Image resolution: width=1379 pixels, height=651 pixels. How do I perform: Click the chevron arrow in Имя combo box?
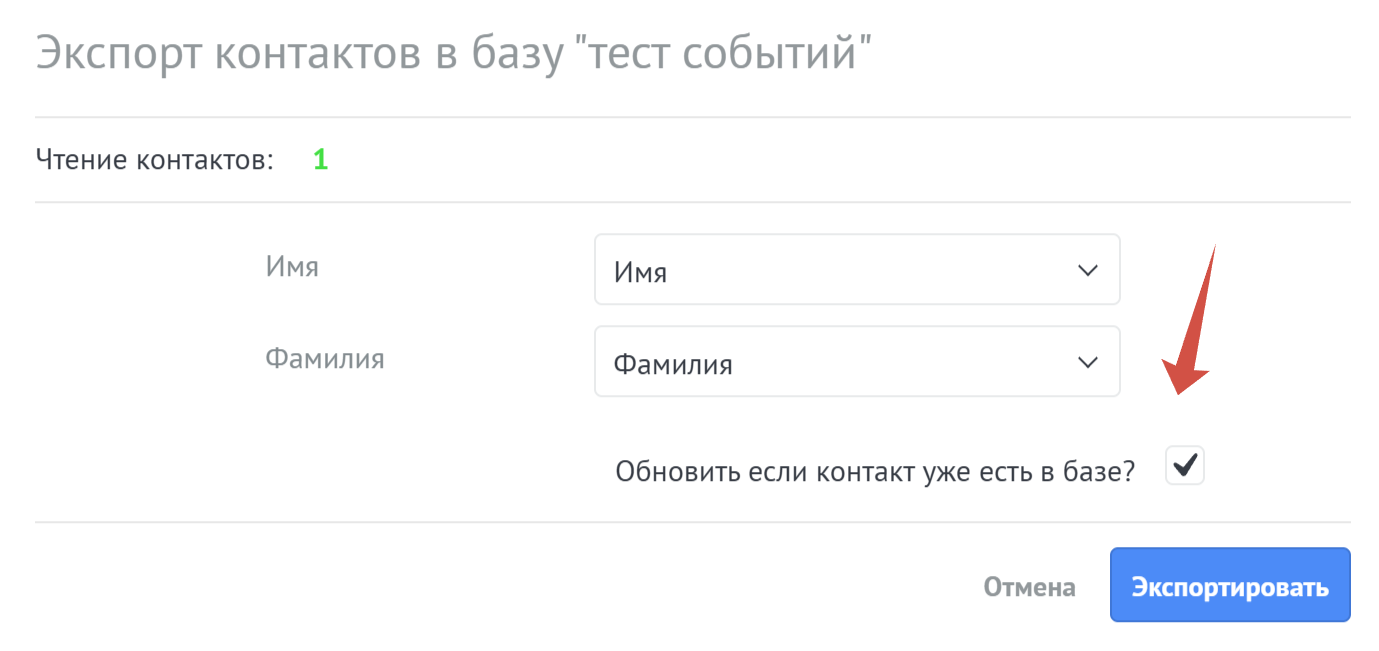1087,271
